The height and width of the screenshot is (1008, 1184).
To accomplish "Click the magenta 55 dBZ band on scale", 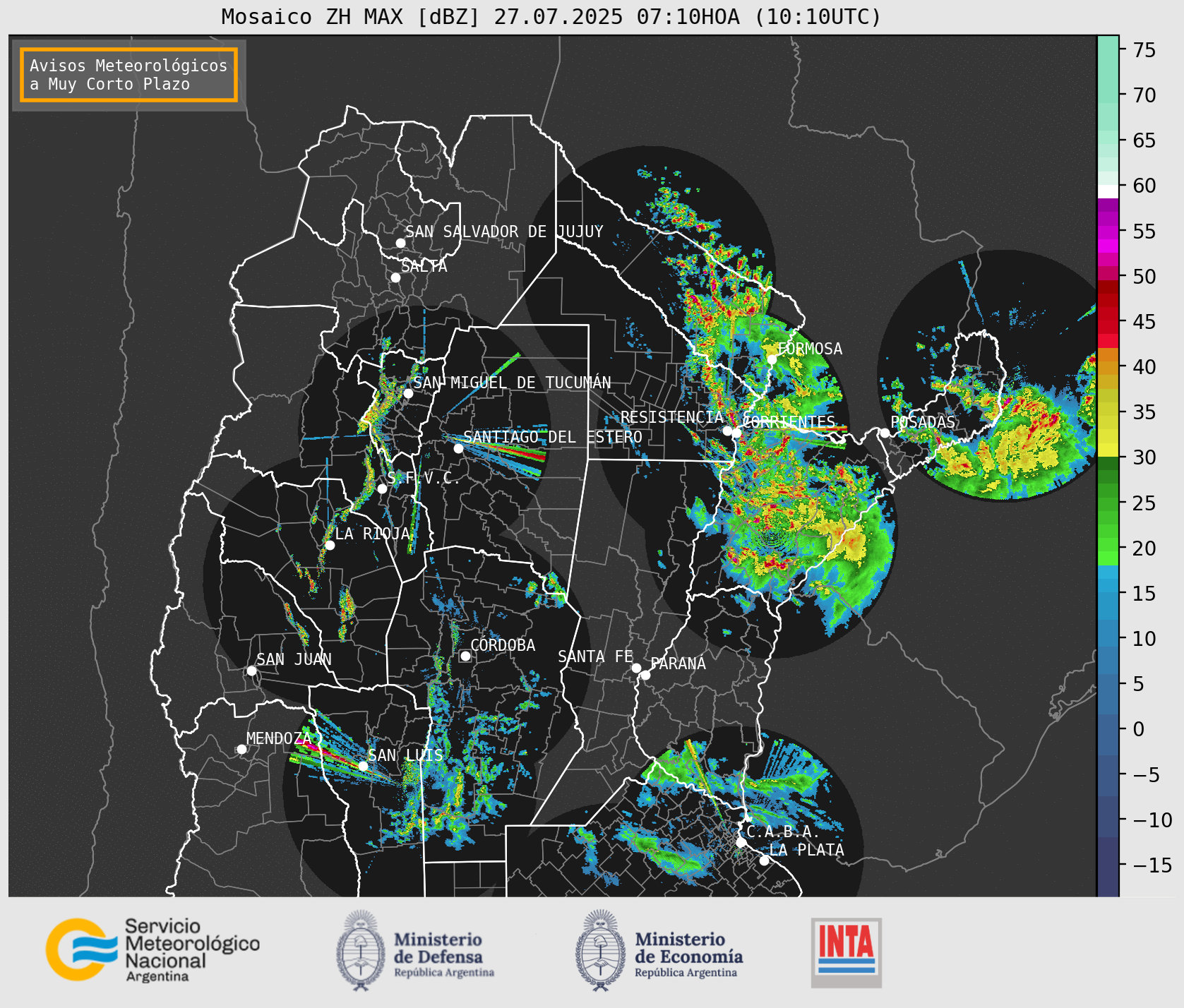I will [1108, 232].
